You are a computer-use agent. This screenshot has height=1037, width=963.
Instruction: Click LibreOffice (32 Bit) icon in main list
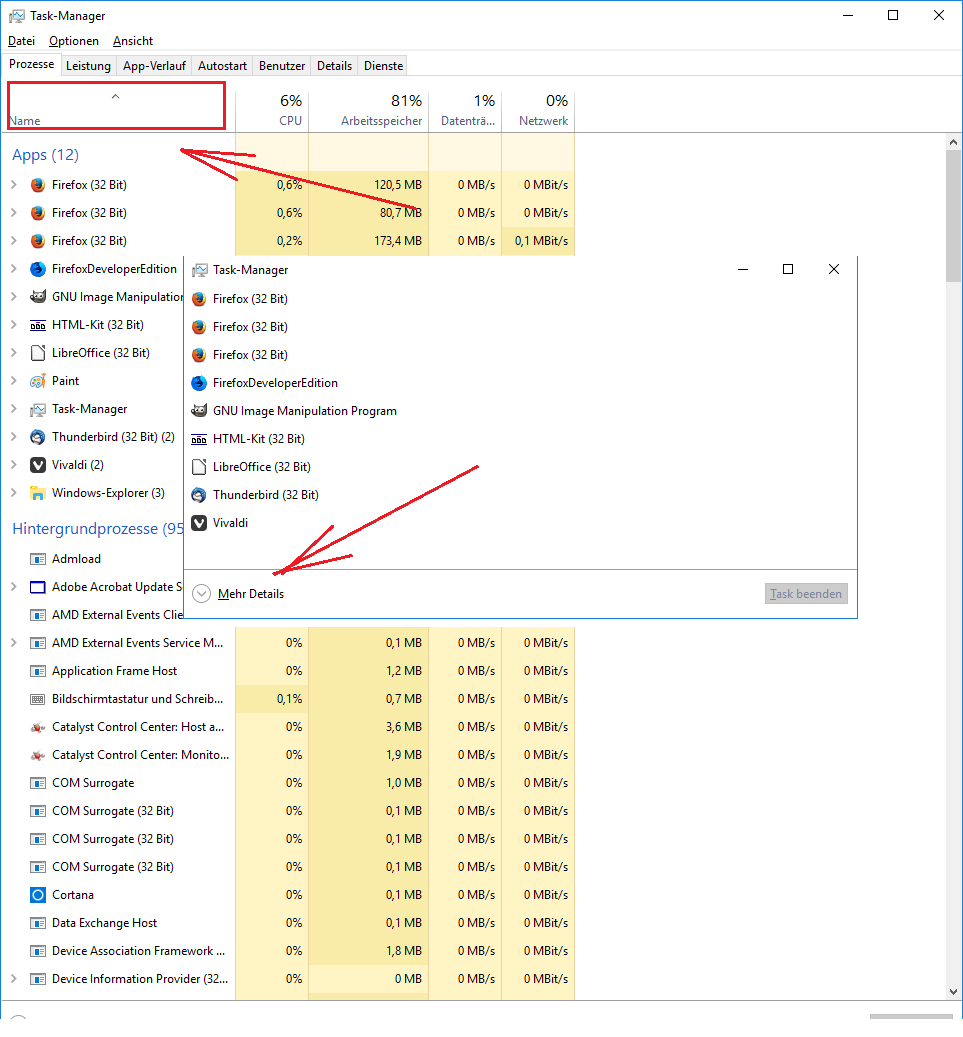click(x=38, y=353)
